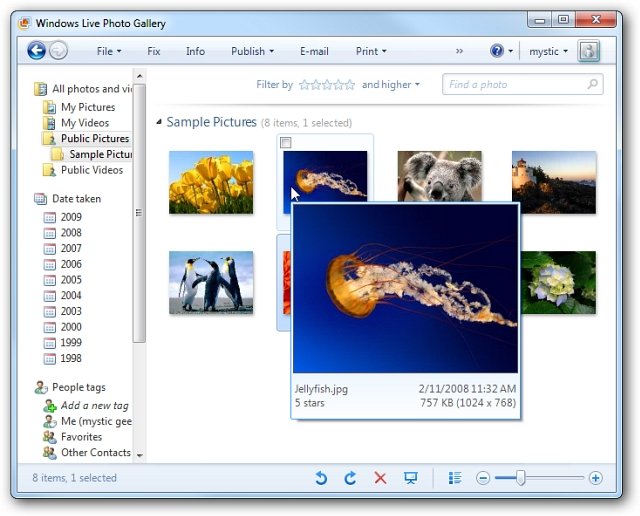Viewport: 640px width, 516px height.
Task: Delete the selected photo with red X
Action: click(380, 478)
